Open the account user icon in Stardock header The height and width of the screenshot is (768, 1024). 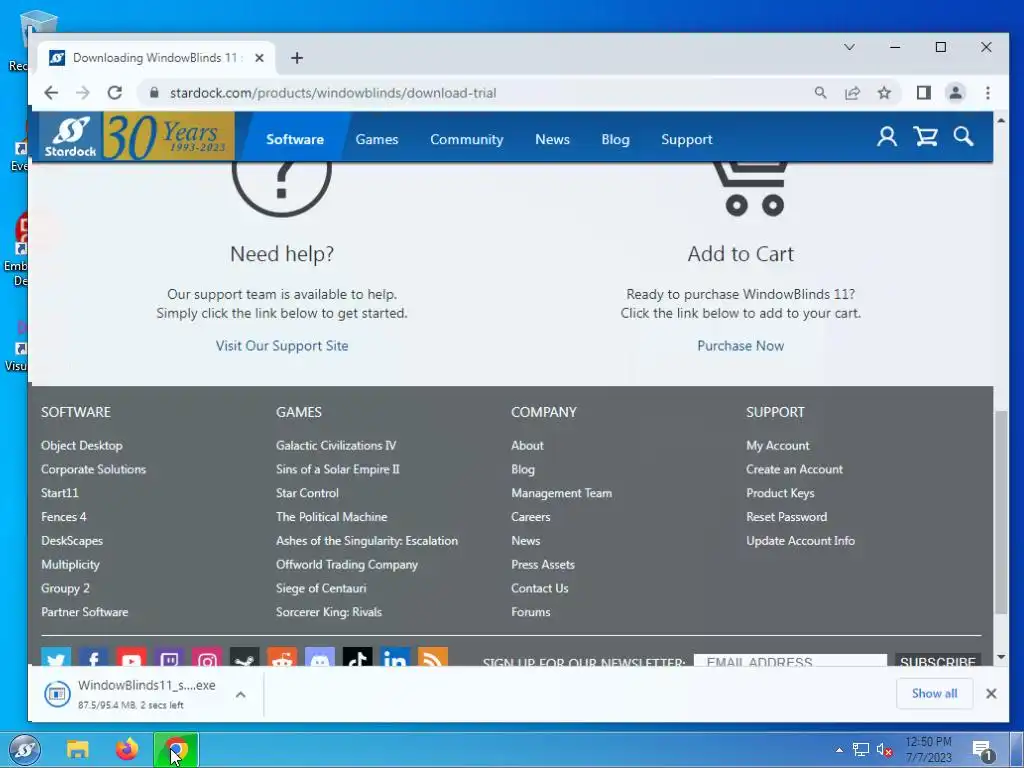click(x=886, y=136)
